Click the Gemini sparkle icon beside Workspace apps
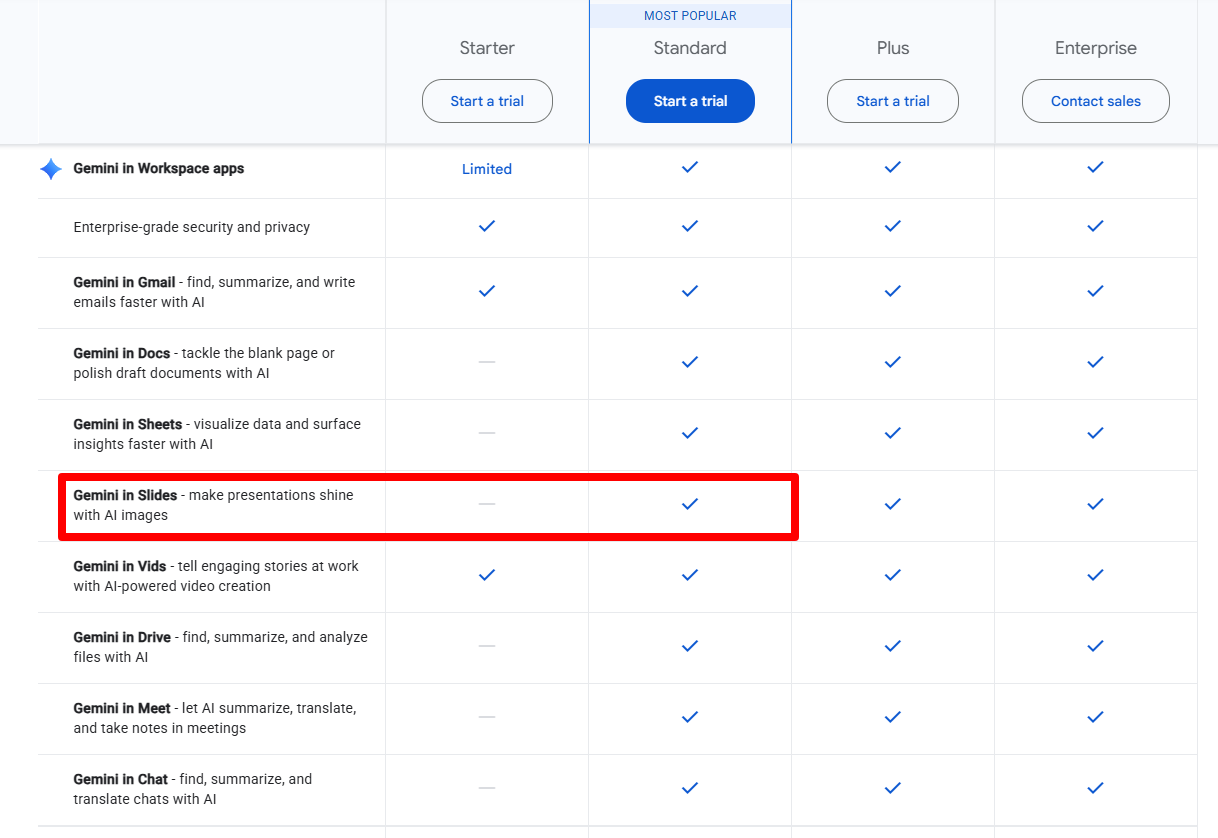This screenshot has height=838, width=1218. (x=51, y=169)
